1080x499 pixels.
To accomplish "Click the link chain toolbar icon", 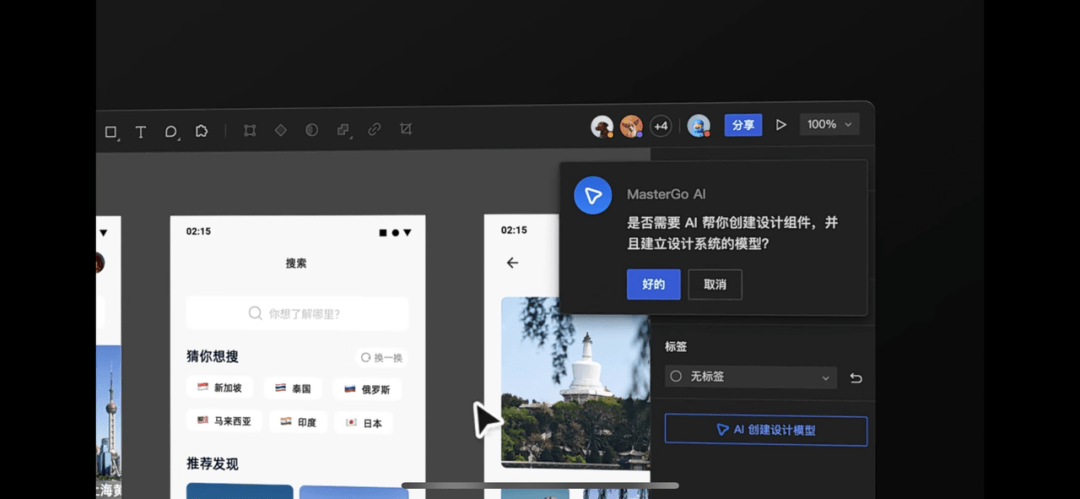I will point(374,129).
